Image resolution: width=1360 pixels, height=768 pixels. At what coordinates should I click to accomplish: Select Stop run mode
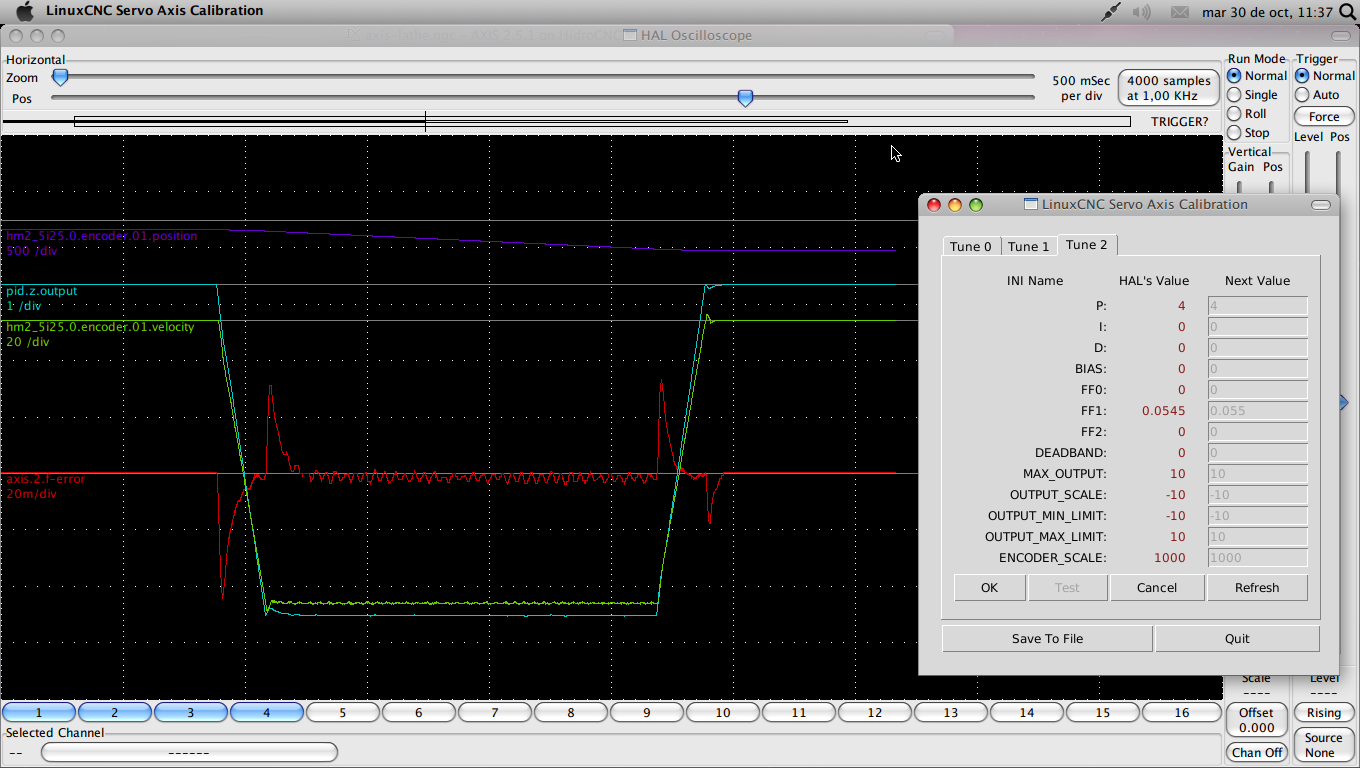click(1248, 133)
